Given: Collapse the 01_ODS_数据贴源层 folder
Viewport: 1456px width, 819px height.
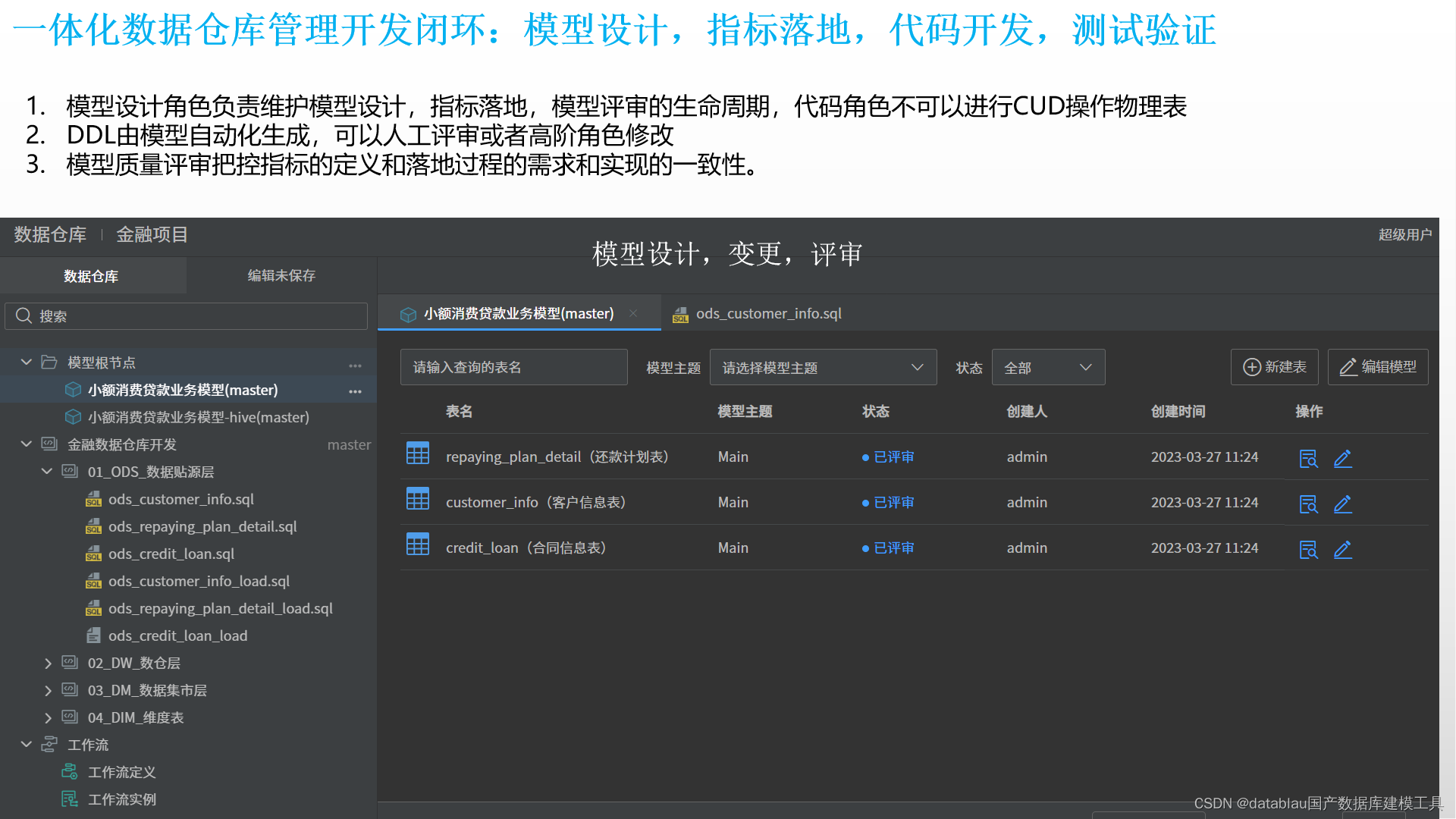Looking at the screenshot, I should 46,471.
